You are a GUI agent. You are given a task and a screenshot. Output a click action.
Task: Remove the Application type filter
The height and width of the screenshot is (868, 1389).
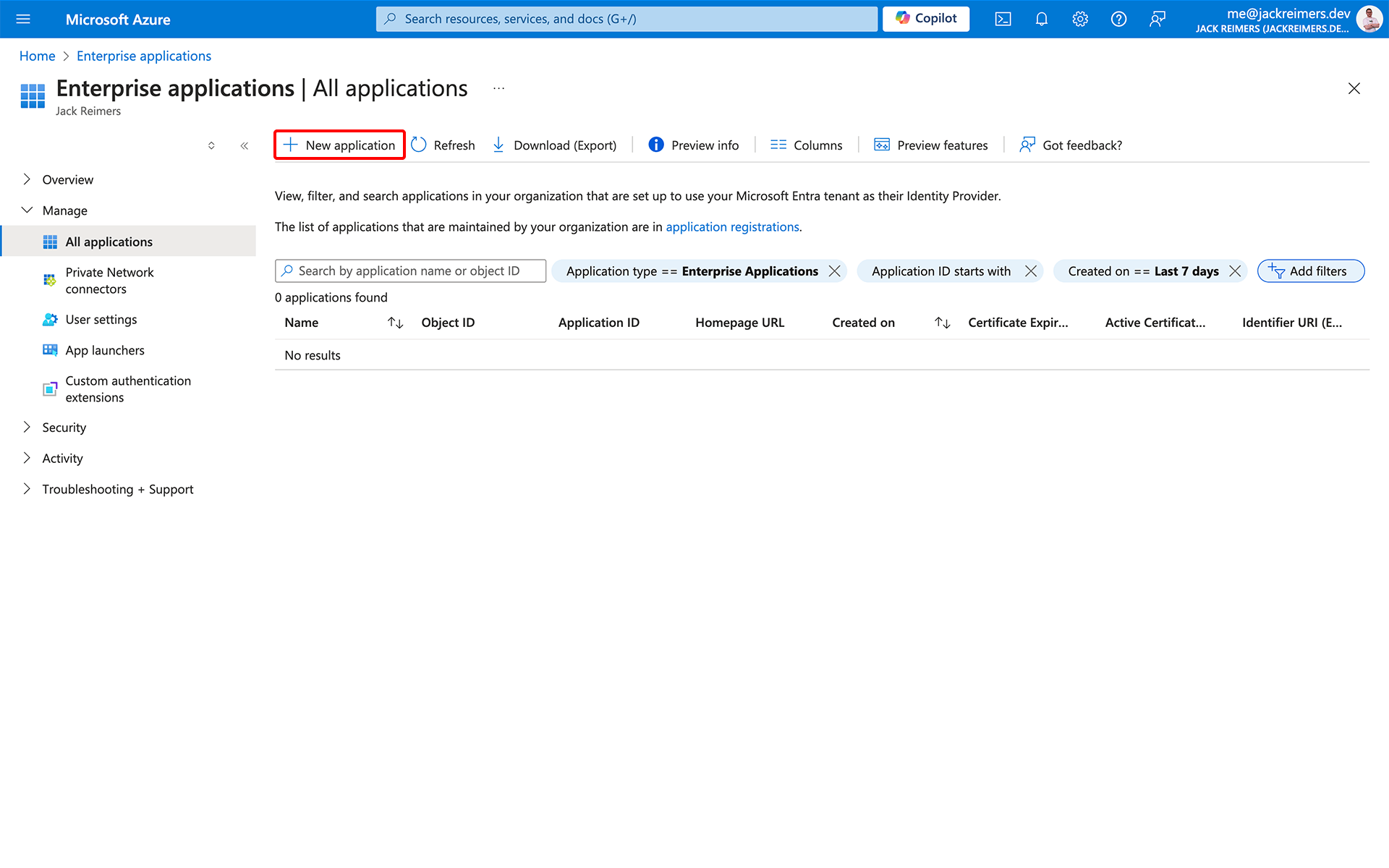coord(834,271)
